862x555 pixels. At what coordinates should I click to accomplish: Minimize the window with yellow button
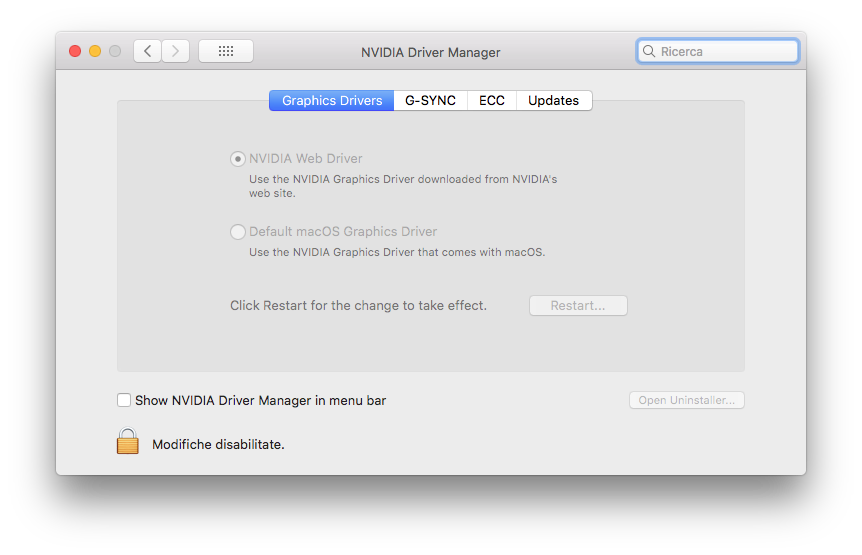(x=95, y=51)
